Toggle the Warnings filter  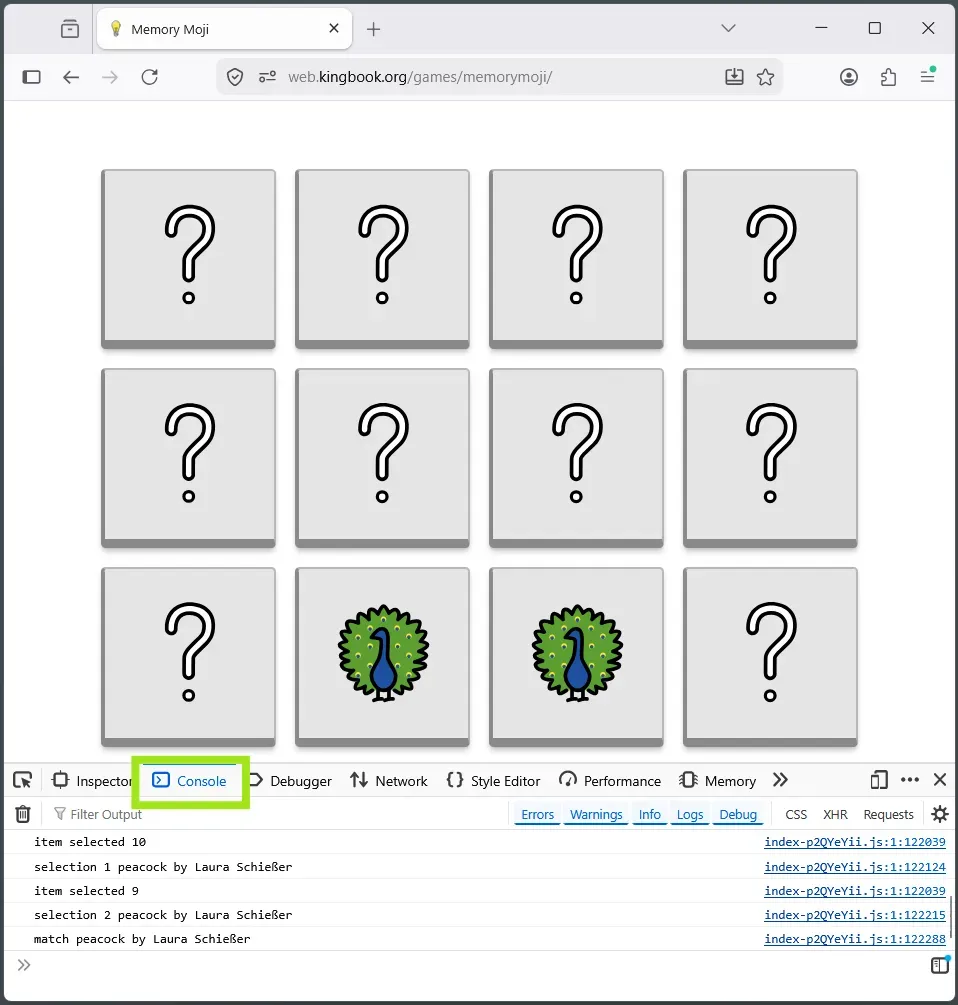(596, 815)
